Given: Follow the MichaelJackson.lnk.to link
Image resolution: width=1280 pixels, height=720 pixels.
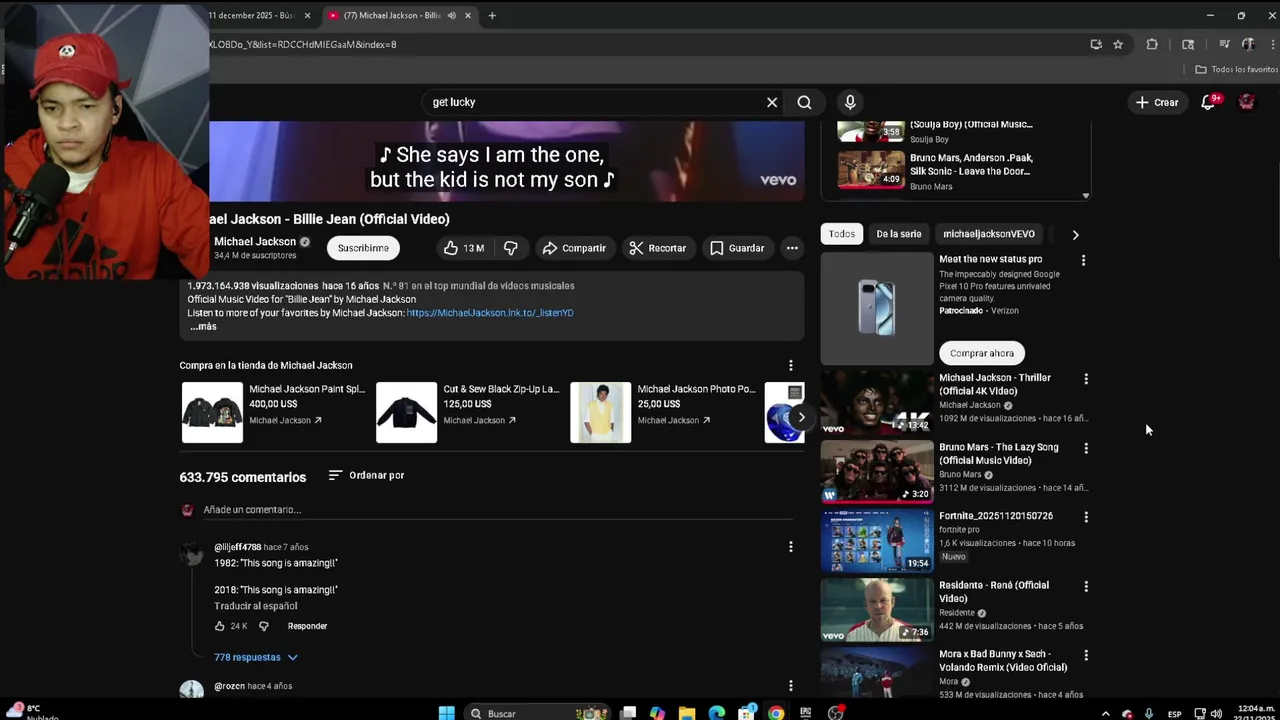Looking at the screenshot, I should 490,313.
